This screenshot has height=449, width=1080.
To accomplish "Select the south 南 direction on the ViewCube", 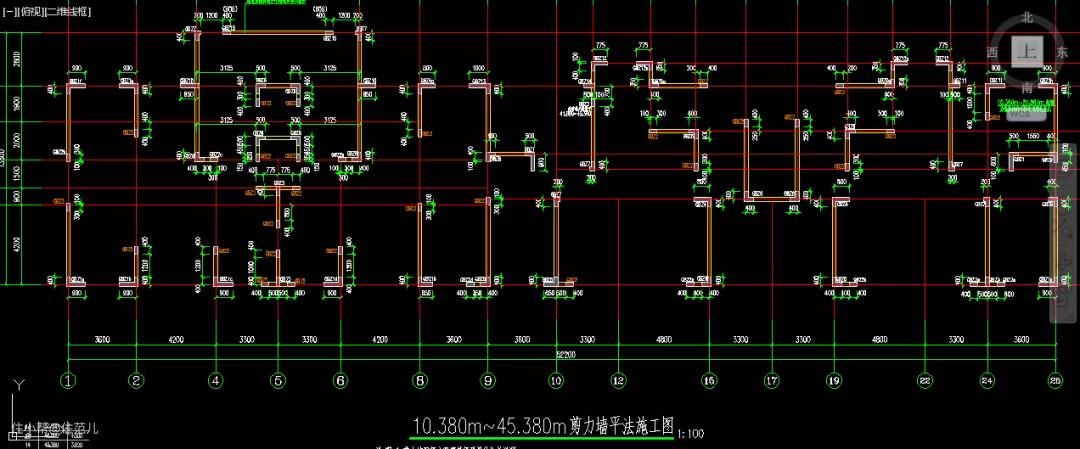I will click(x=1025, y=88).
